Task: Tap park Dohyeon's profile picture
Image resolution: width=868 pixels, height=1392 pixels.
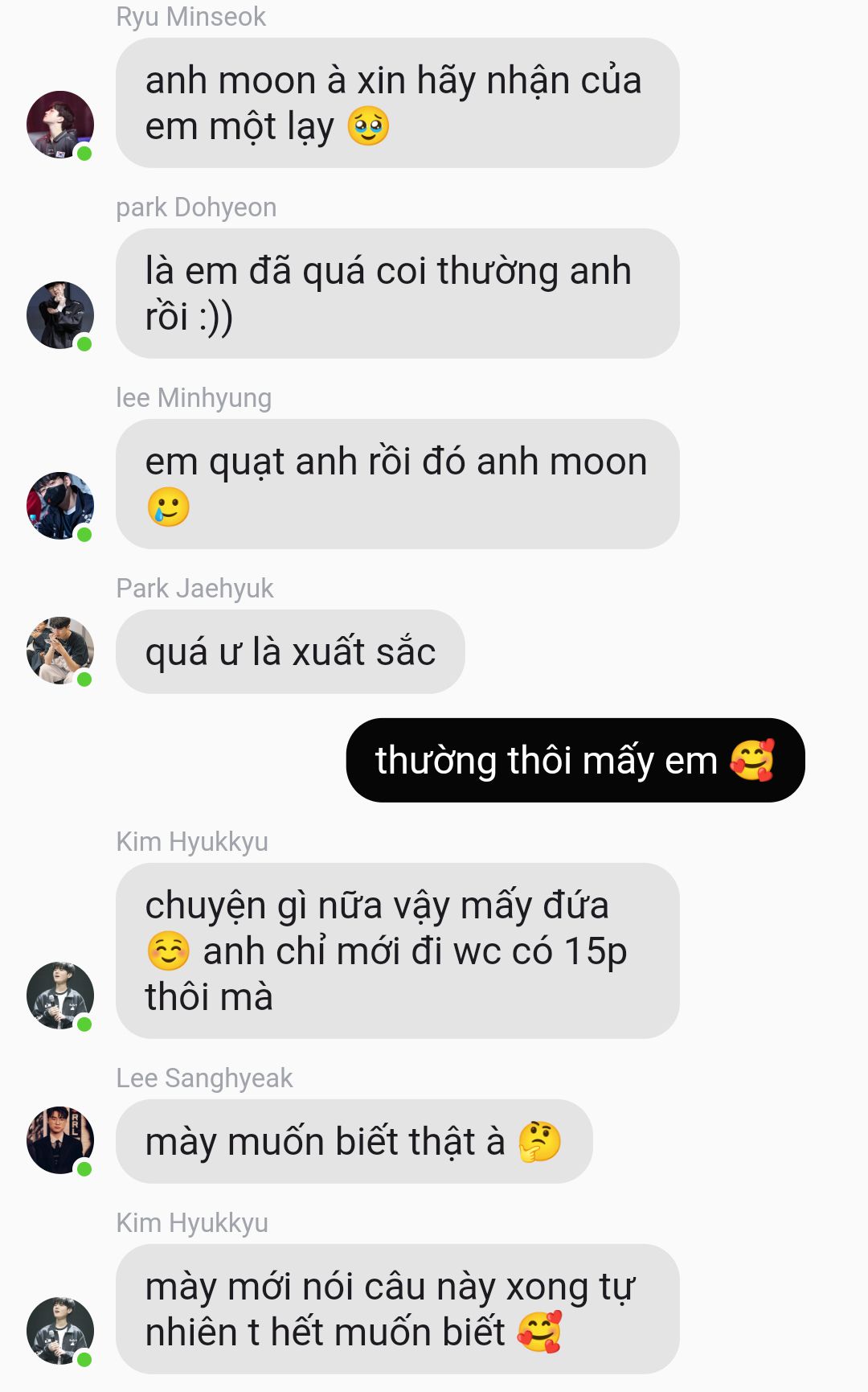Action: tap(60, 315)
